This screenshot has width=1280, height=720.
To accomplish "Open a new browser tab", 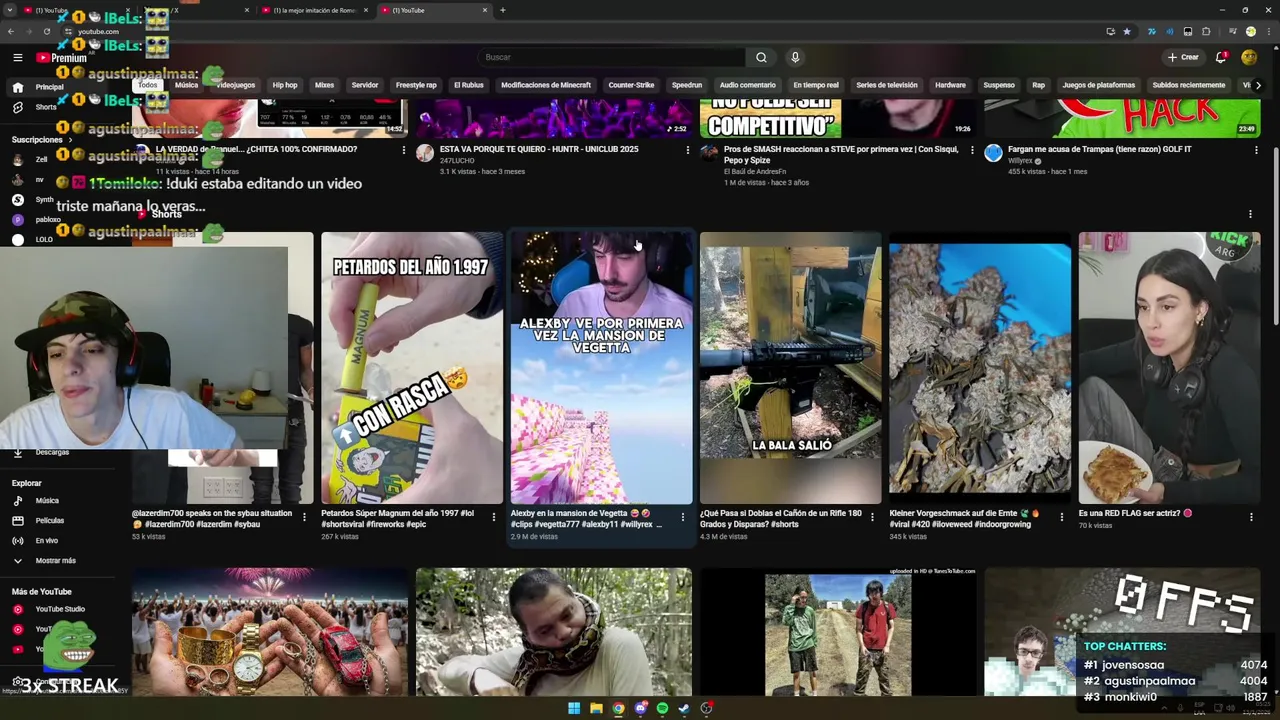I will click(502, 10).
